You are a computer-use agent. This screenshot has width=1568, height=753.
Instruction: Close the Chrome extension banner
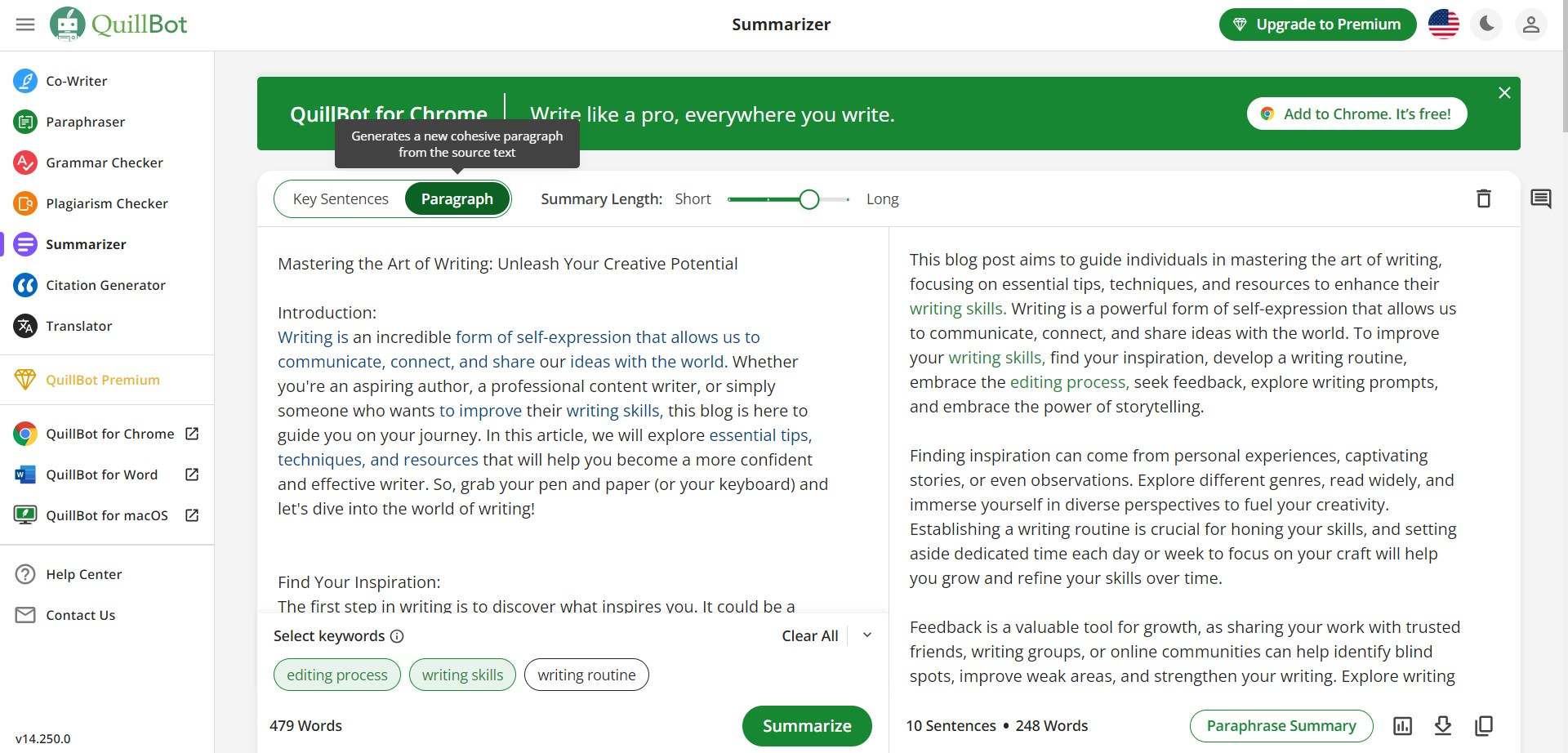coord(1504,93)
